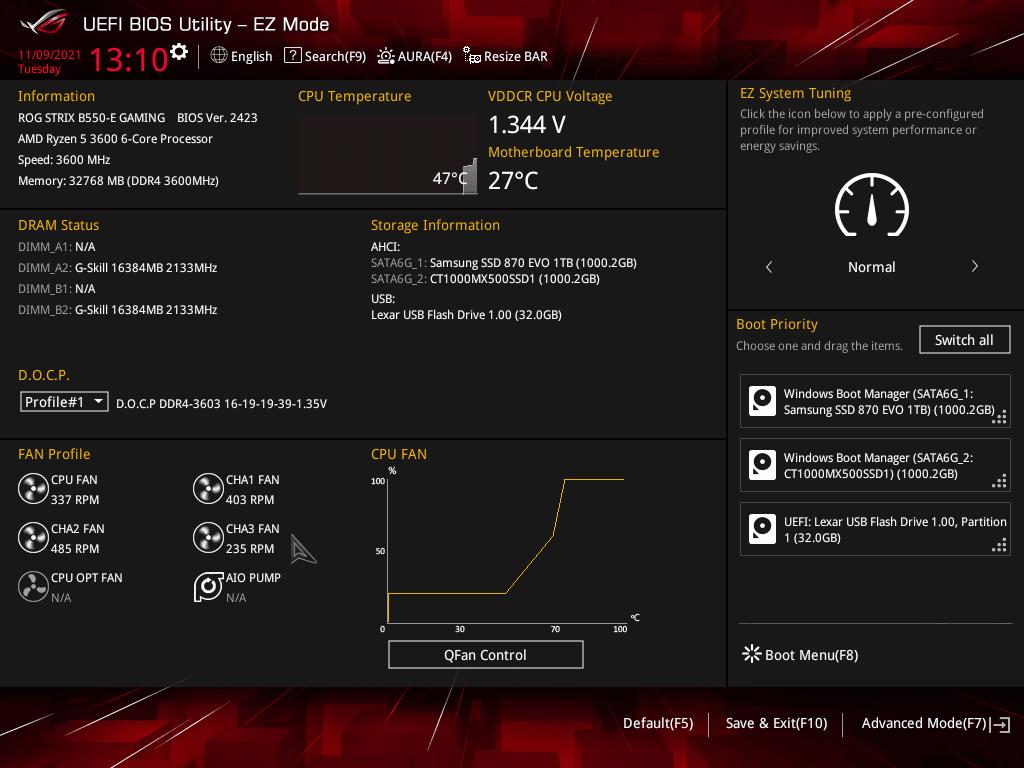The image size is (1024, 768).
Task: Open the D.O.C.P. Profile#1 dropdown
Action: (64, 402)
